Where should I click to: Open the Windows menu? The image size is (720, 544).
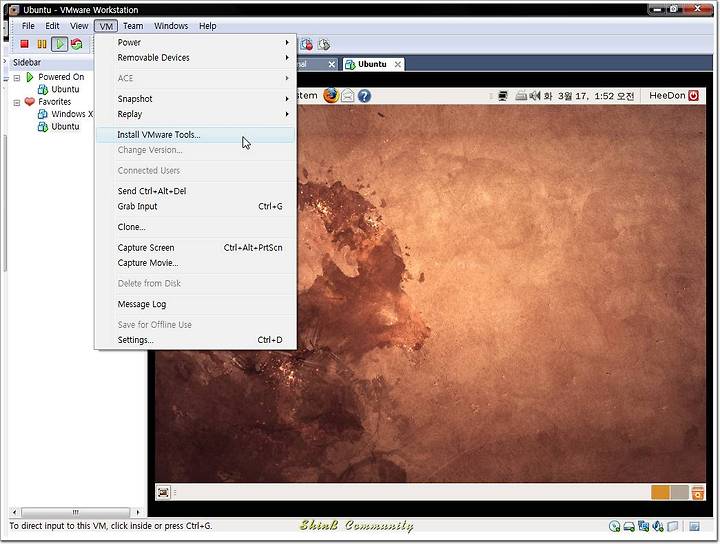coord(171,26)
